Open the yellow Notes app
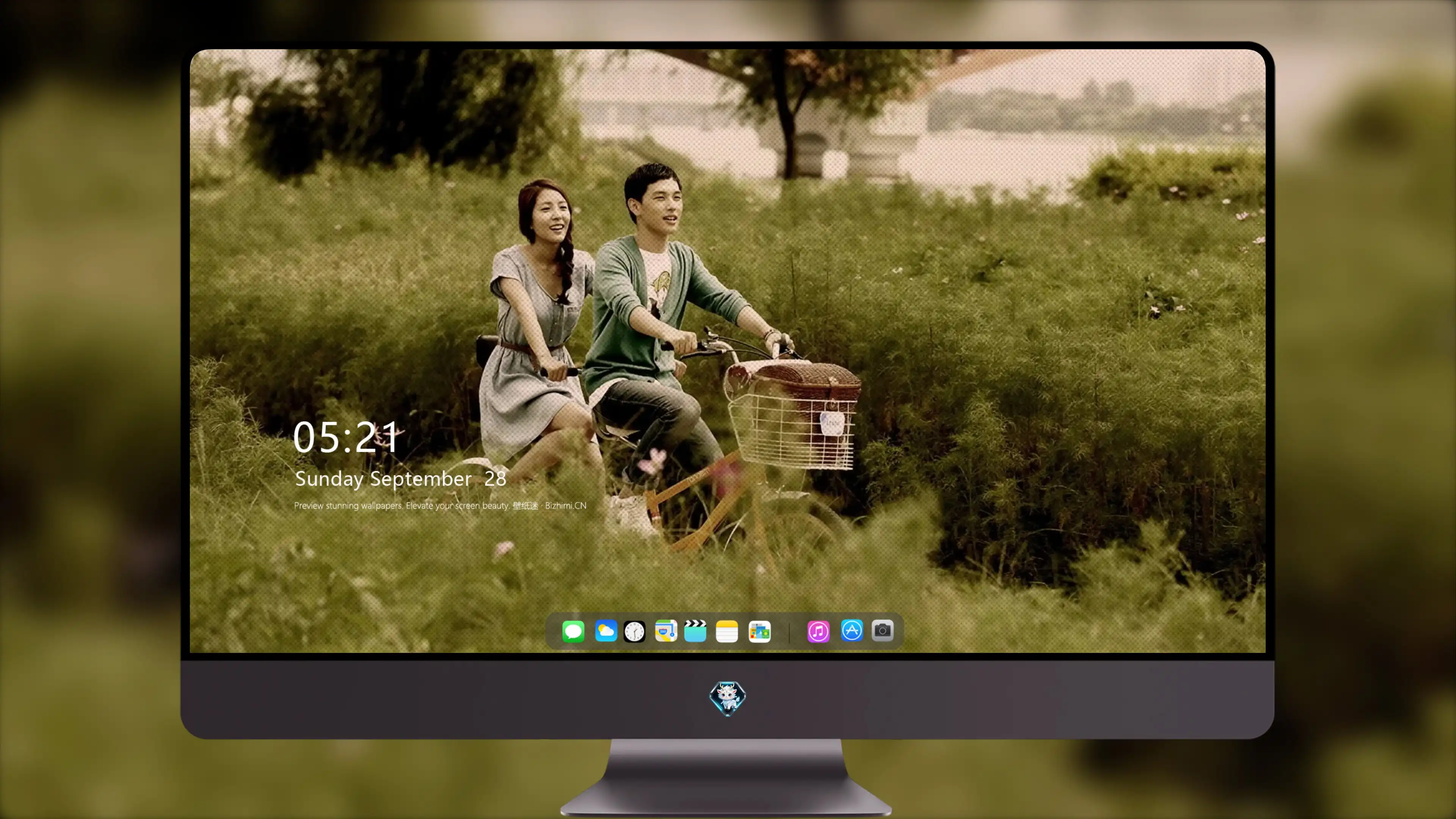 pyautogui.click(x=727, y=631)
